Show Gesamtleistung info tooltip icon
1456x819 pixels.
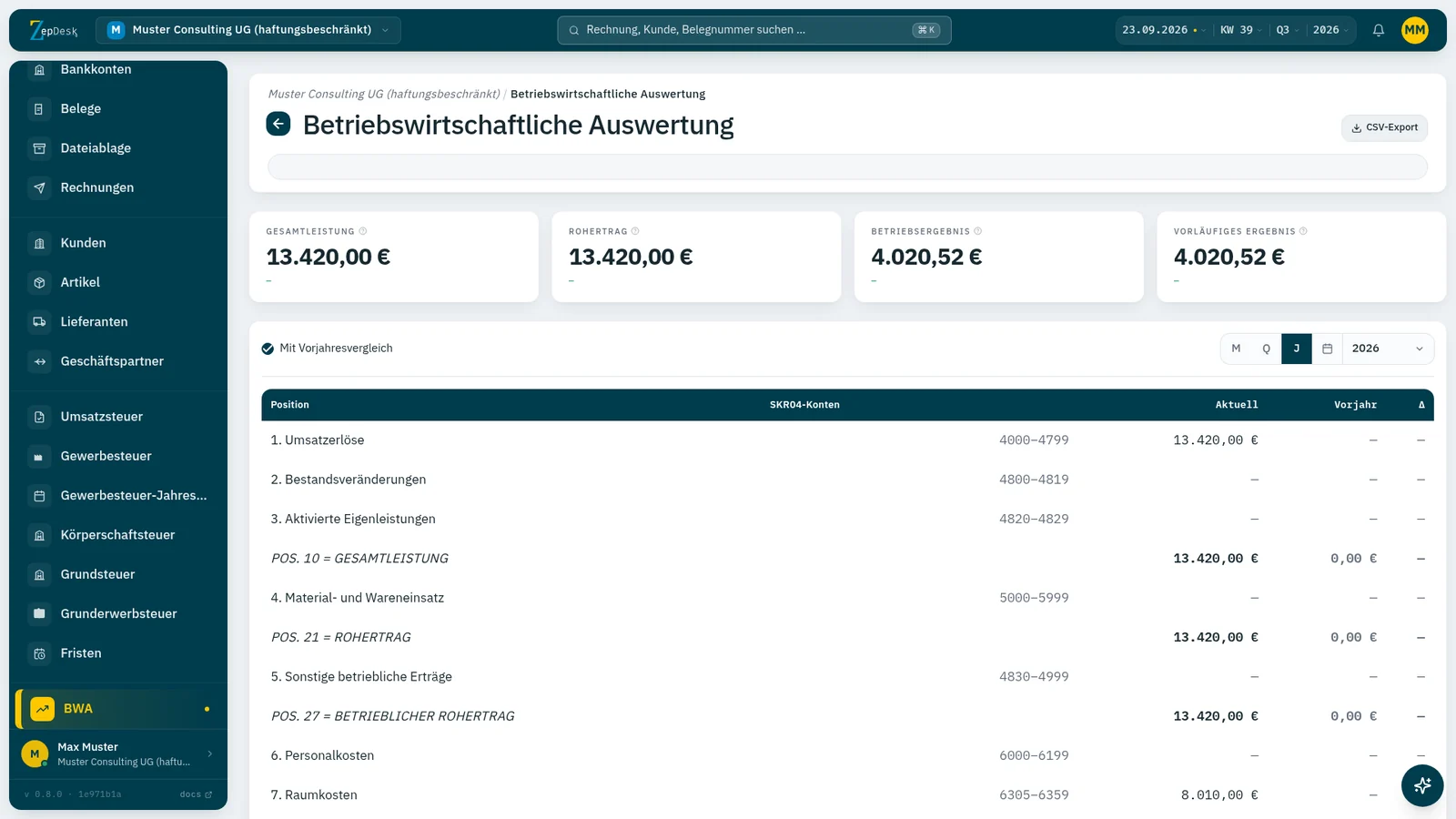363,231
